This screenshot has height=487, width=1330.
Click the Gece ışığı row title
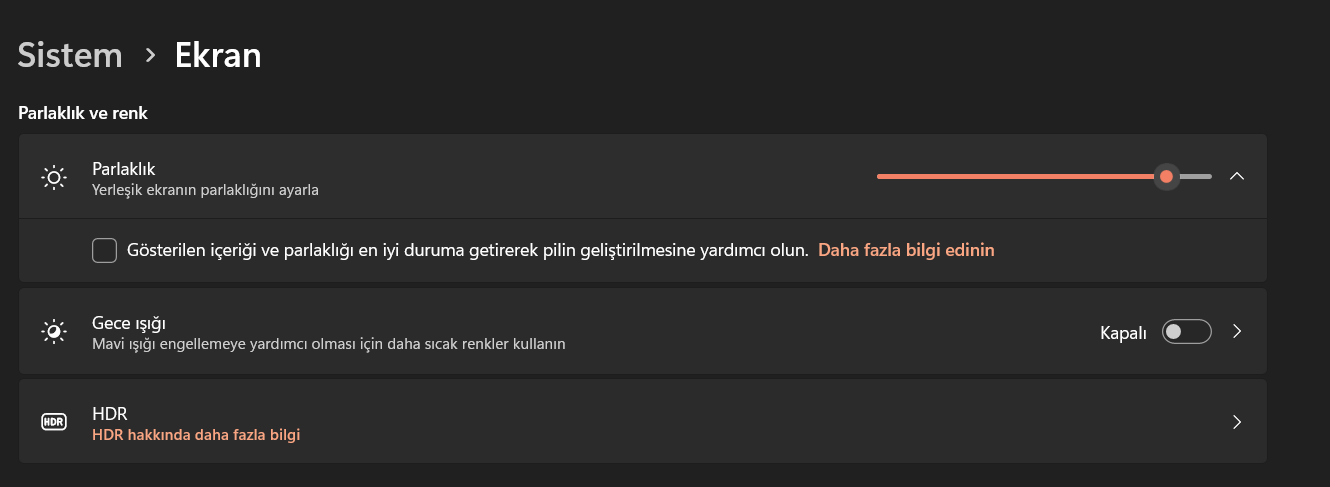click(128, 323)
